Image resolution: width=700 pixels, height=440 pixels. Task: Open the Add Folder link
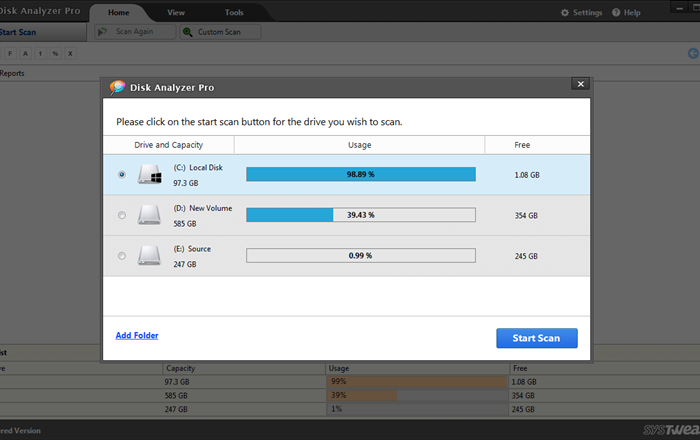point(137,335)
